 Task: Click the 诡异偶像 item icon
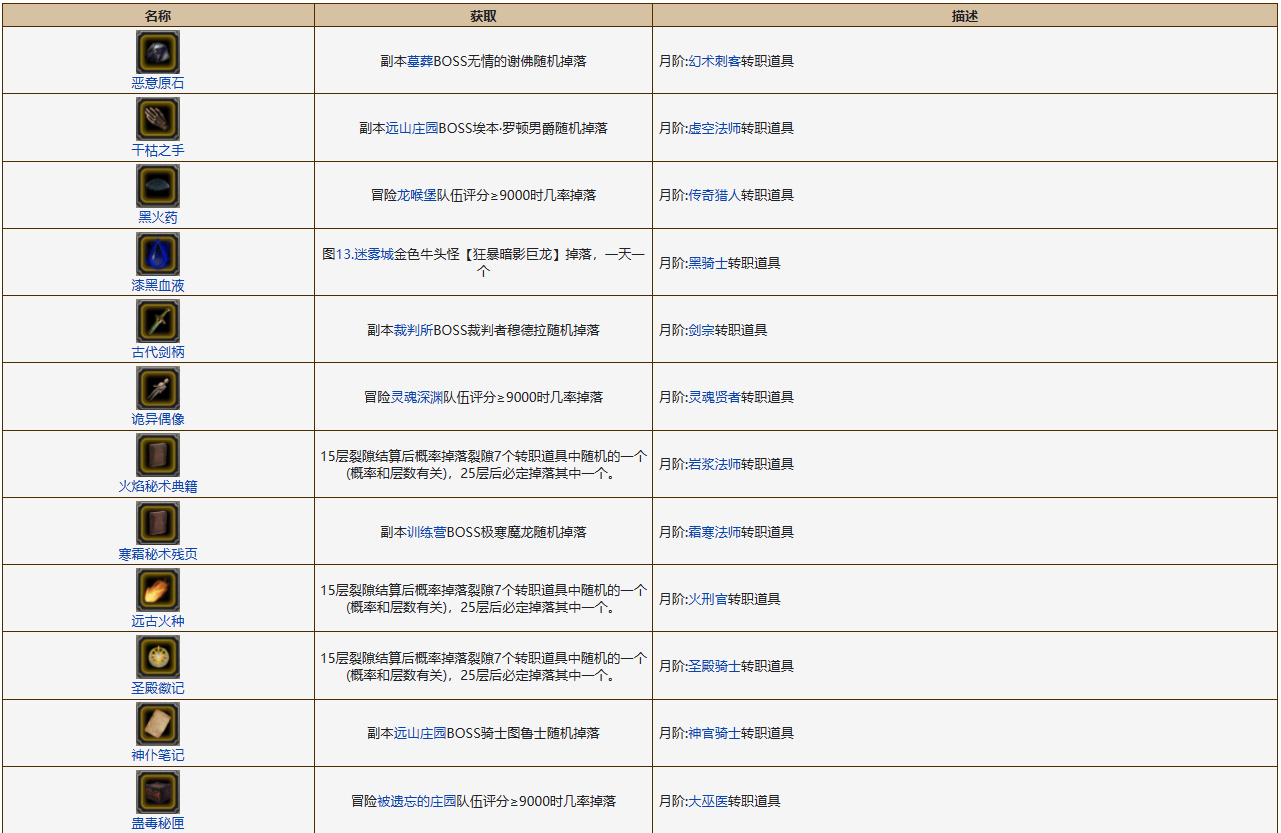click(158, 388)
